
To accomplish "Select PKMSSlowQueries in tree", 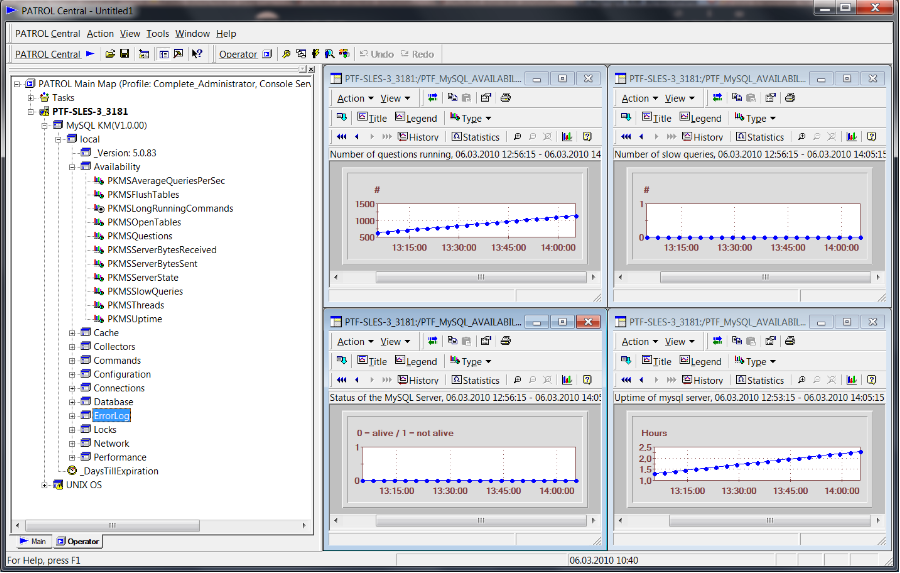I will [x=145, y=292].
